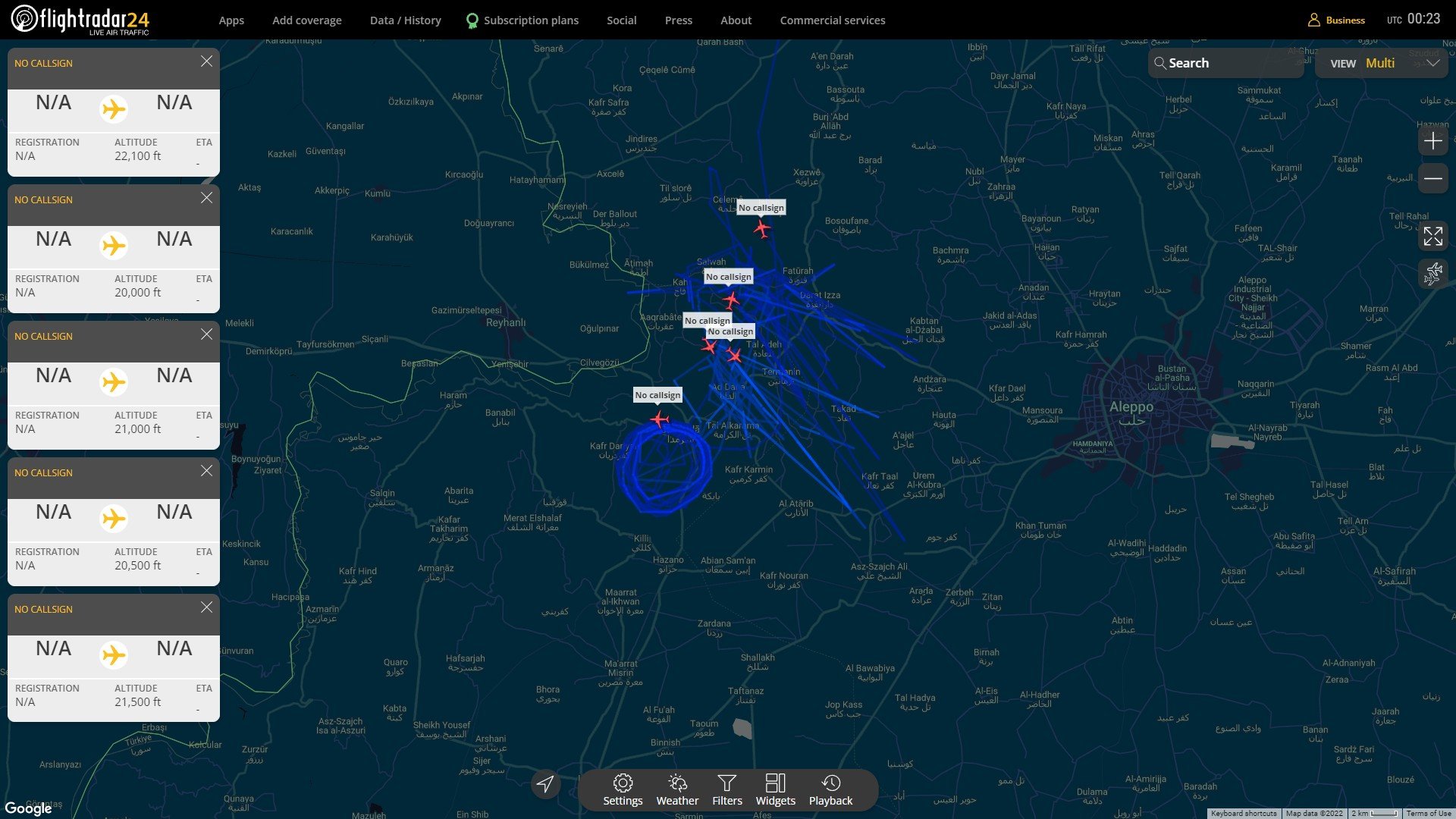The width and height of the screenshot is (1456, 819).
Task: Zoom out the map with minus
Action: click(x=1432, y=179)
